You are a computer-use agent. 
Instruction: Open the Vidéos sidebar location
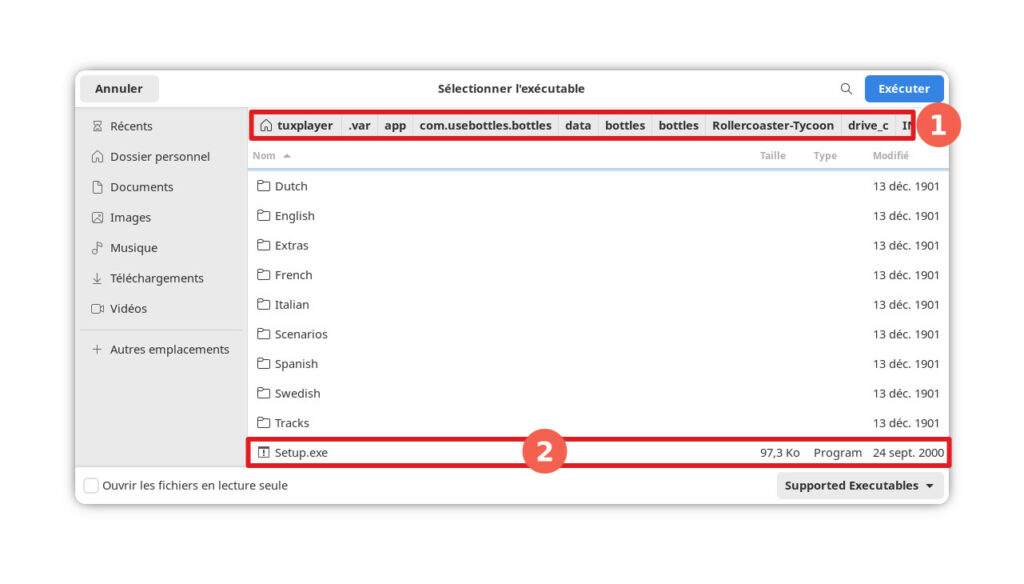pos(128,309)
